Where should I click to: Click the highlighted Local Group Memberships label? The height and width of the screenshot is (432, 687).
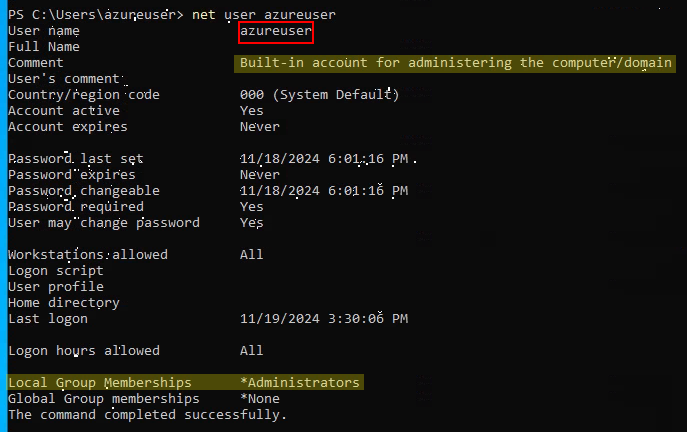point(100,382)
